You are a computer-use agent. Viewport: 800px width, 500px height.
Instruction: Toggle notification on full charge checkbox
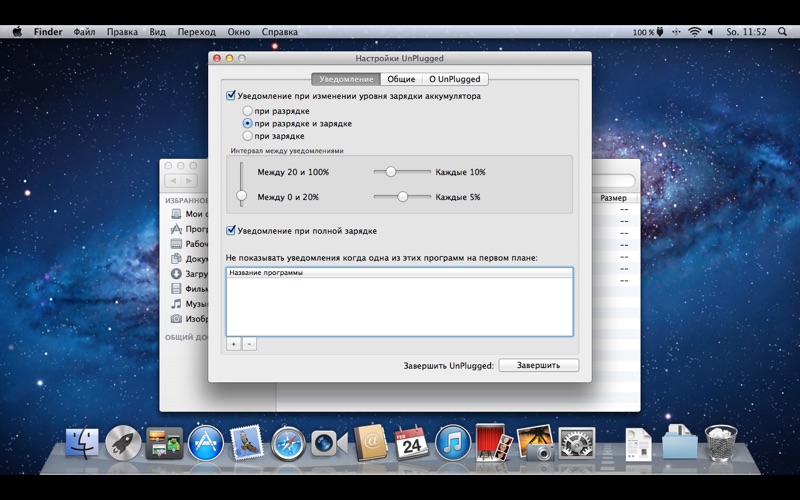pos(231,231)
